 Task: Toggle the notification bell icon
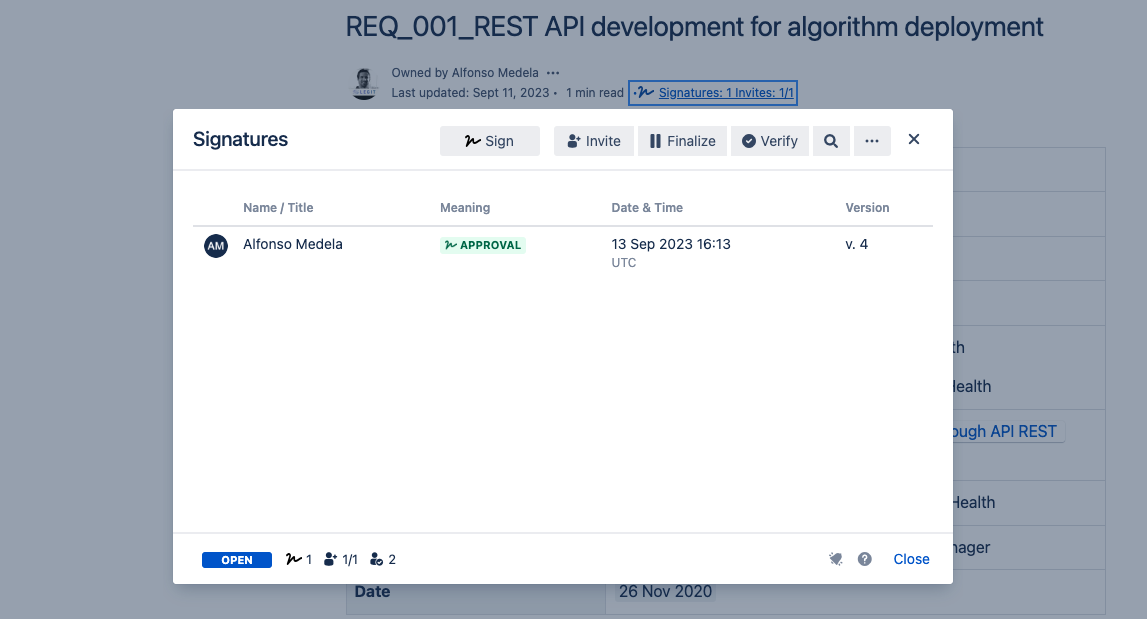click(x=836, y=560)
